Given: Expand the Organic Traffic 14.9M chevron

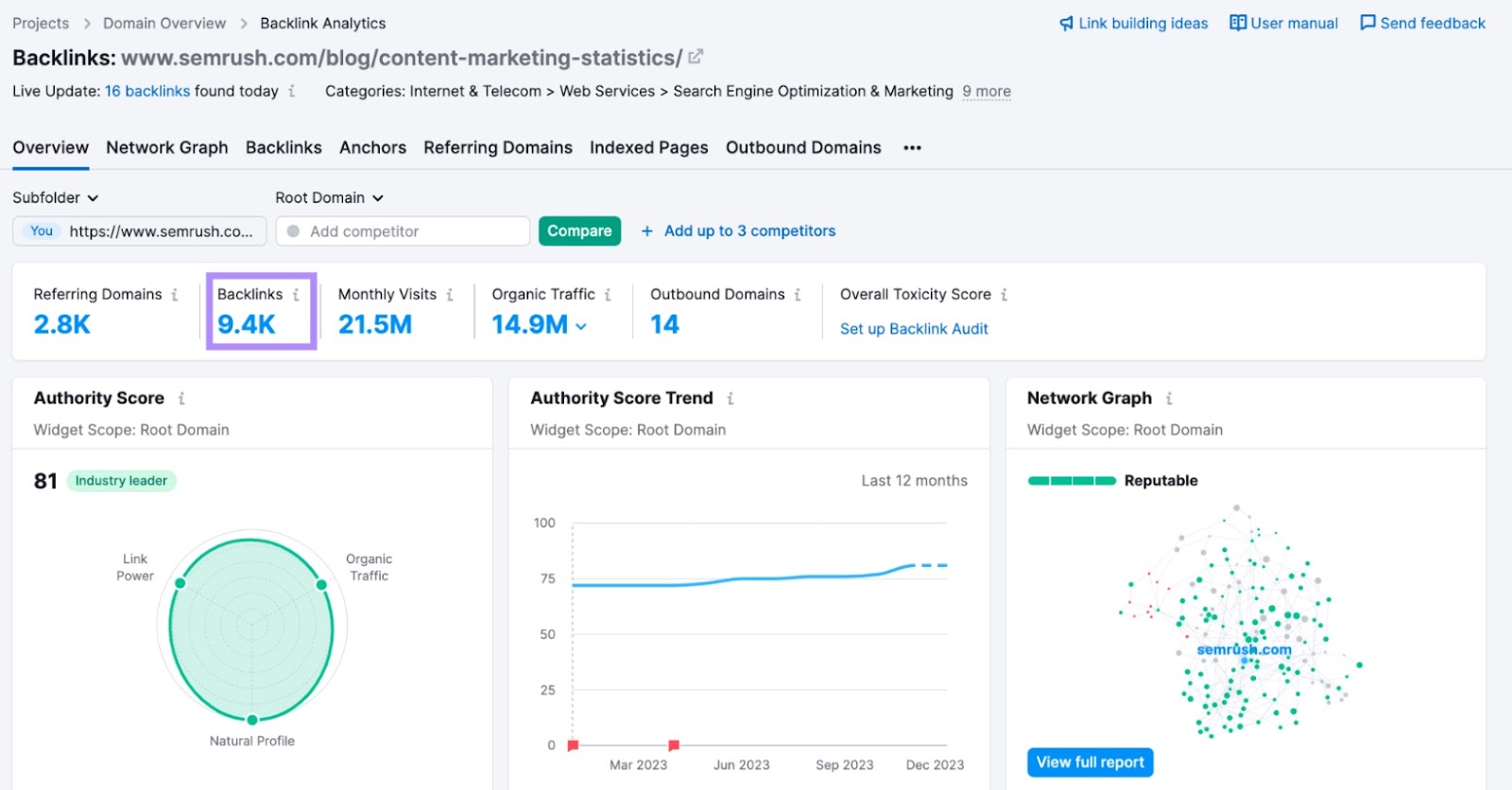Looking at the screenshot, I should 581,326.
